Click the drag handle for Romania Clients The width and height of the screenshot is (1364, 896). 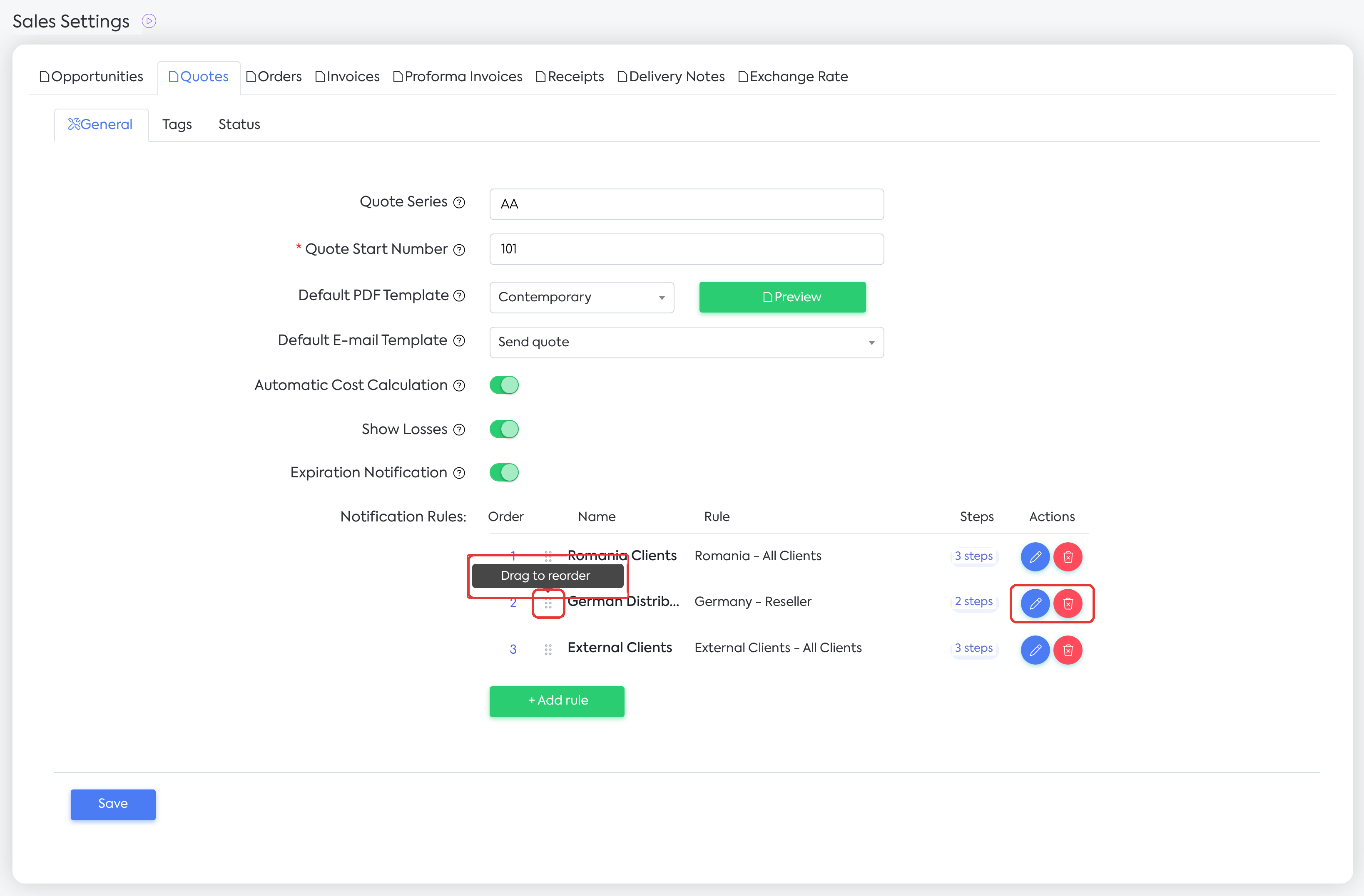coord(548,556)
